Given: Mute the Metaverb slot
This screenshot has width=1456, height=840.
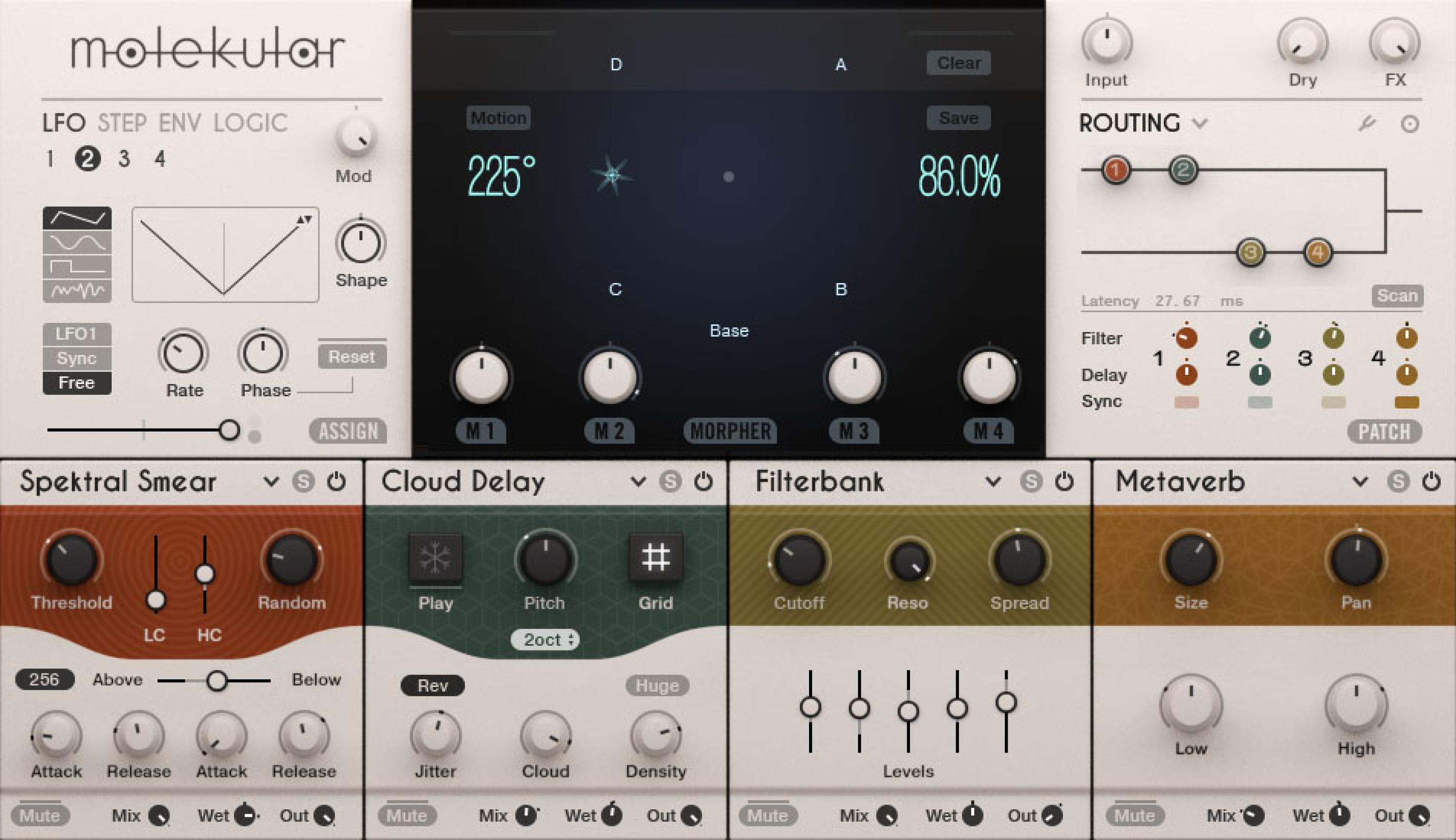Looking at the screenshot, I should click(1135, 815).
